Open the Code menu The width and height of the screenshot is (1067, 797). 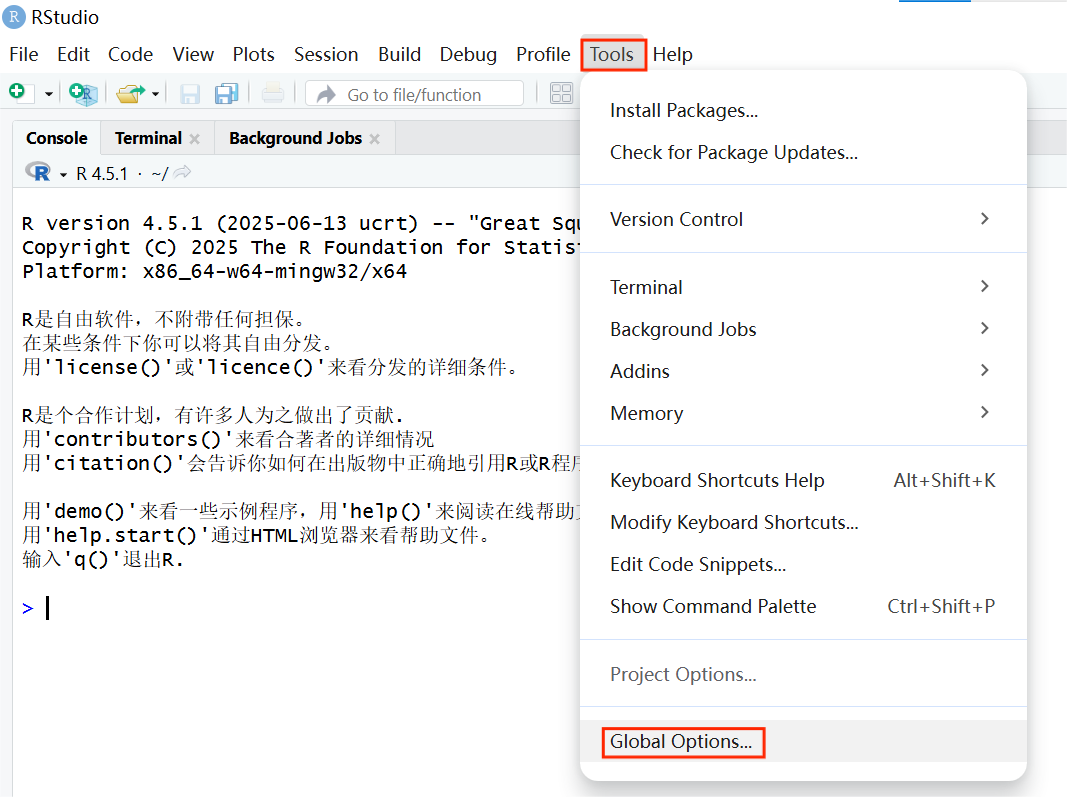click(131, 54)
